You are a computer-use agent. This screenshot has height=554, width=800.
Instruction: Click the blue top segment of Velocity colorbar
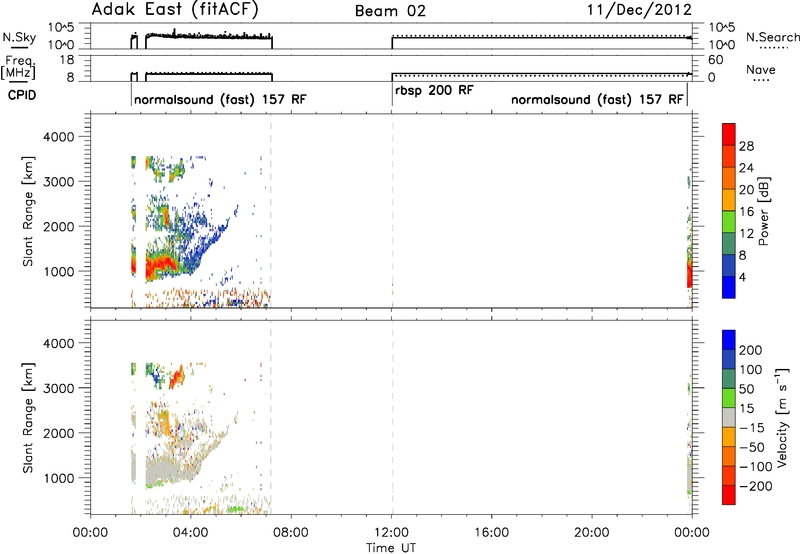click(729, 340)
